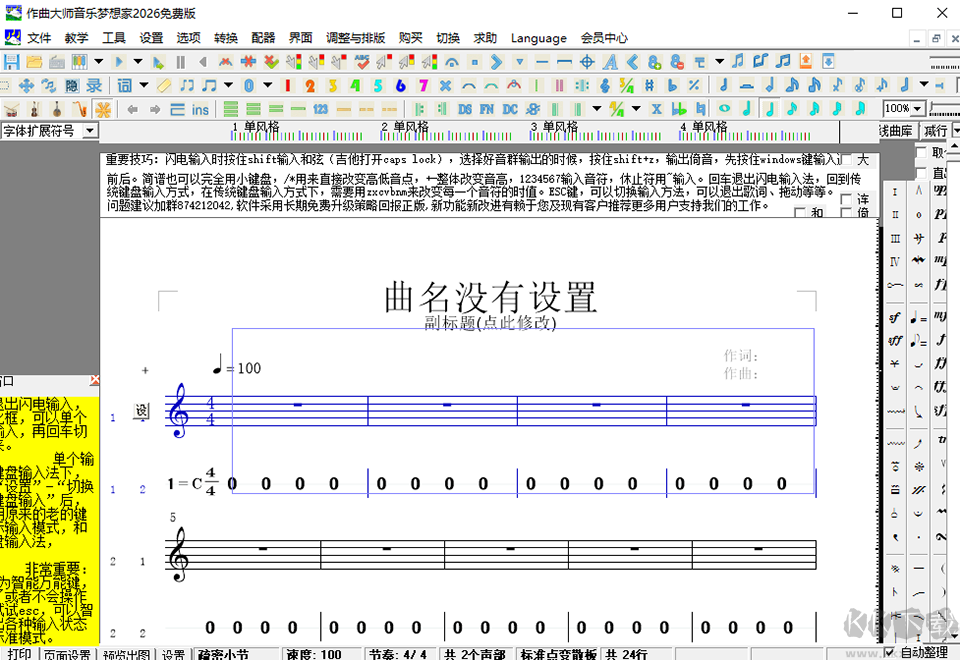
Task: Toggle the 直 checkbox at right
Action: point(921,173)
